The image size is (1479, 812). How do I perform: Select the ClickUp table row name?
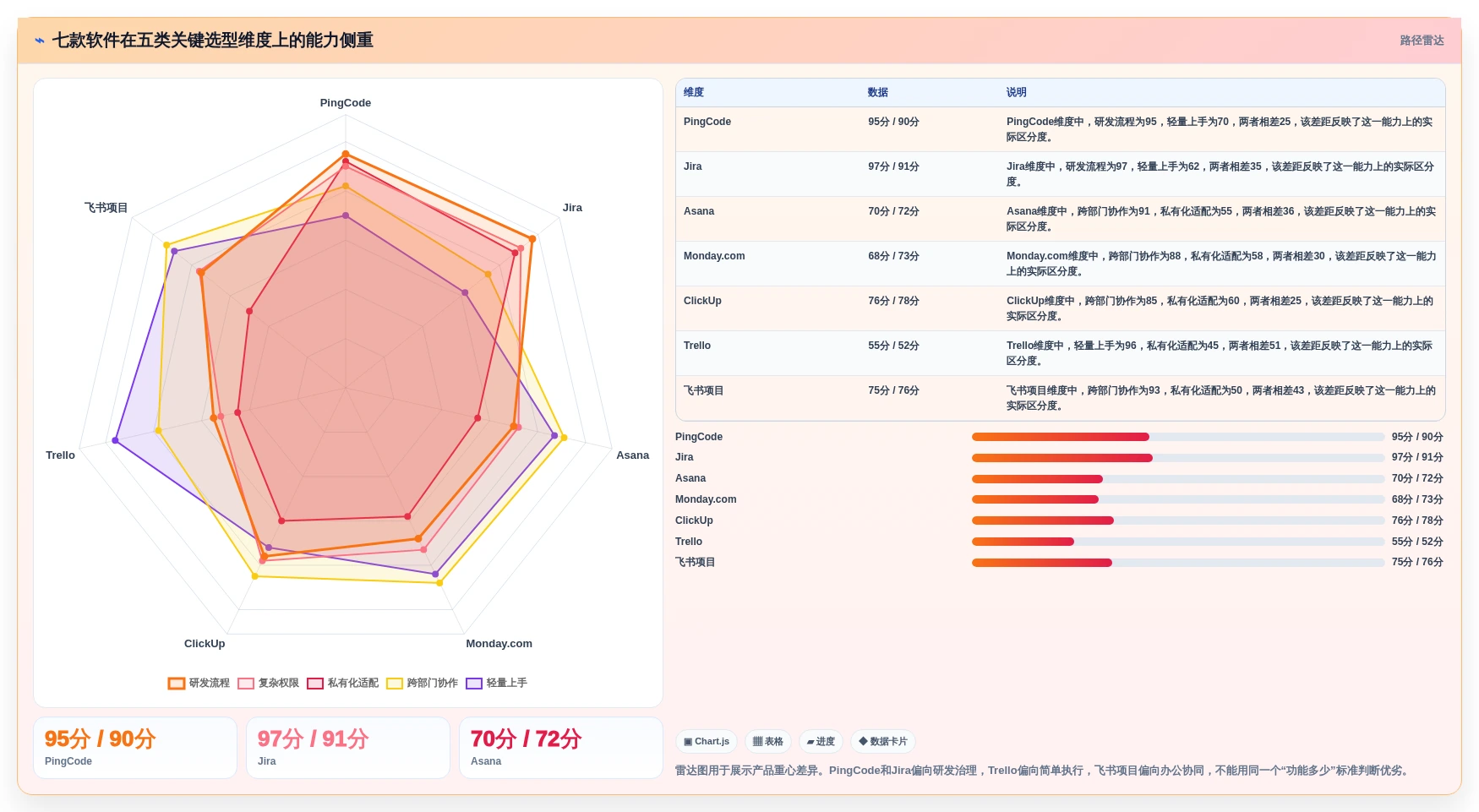(x=702, y=301)
